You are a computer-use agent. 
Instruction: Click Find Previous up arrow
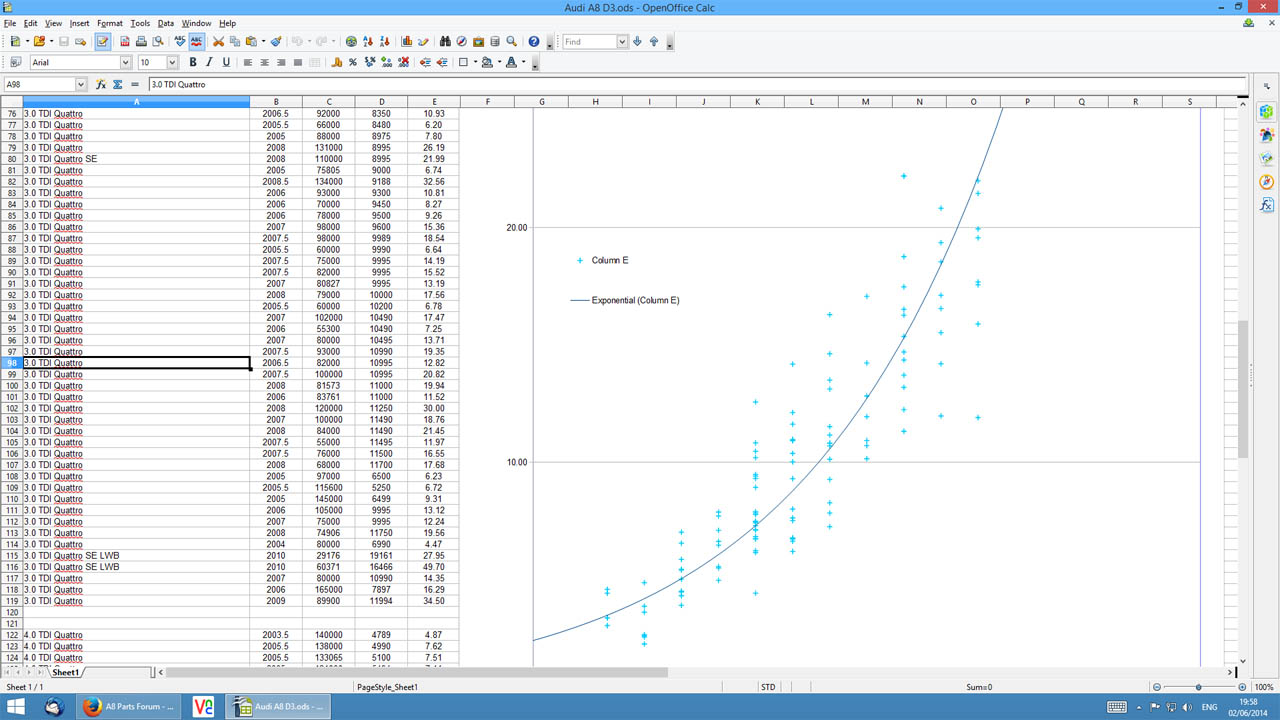click(x=654, y=42)
